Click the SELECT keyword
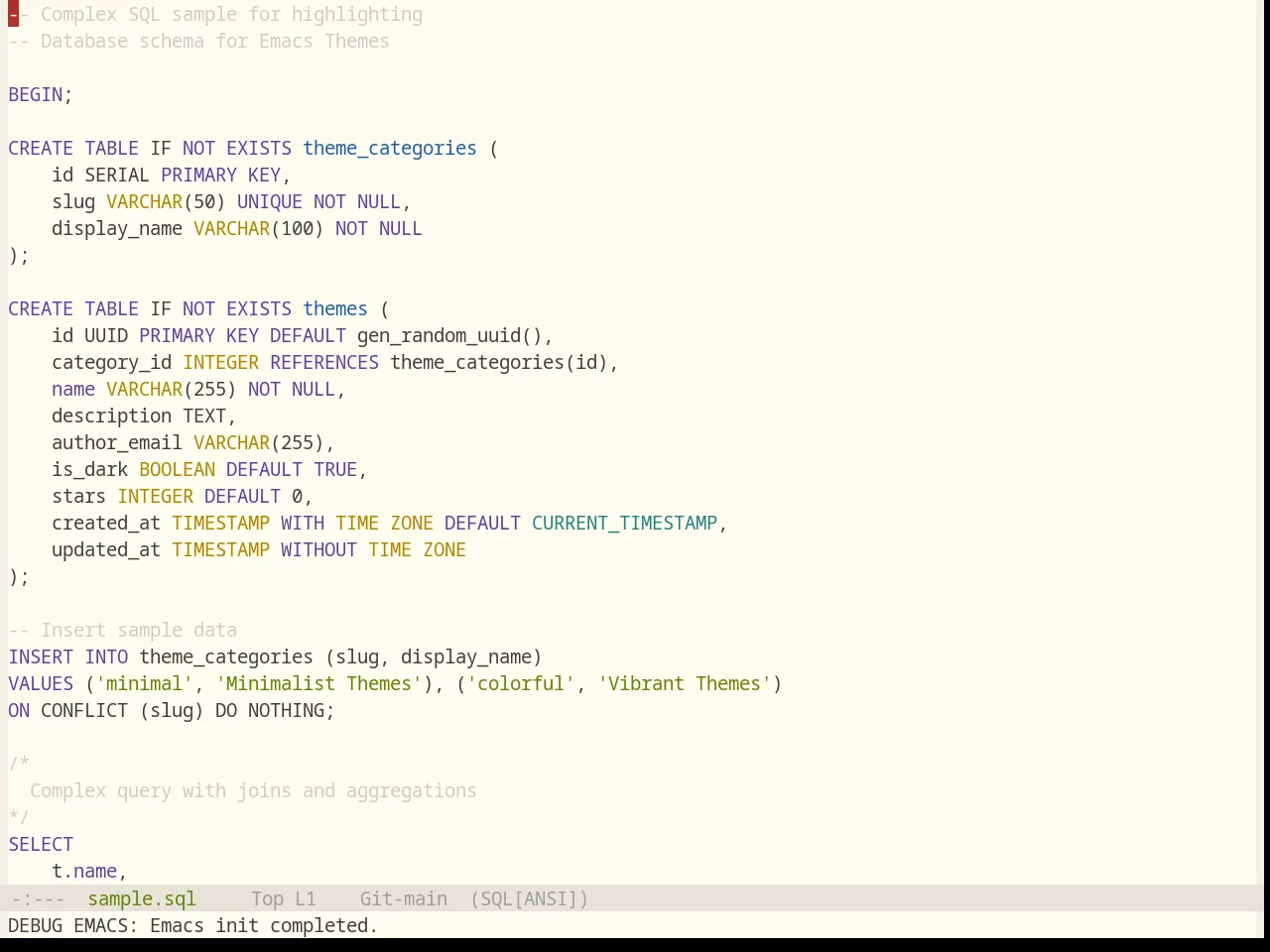 [x=41, y=844]
